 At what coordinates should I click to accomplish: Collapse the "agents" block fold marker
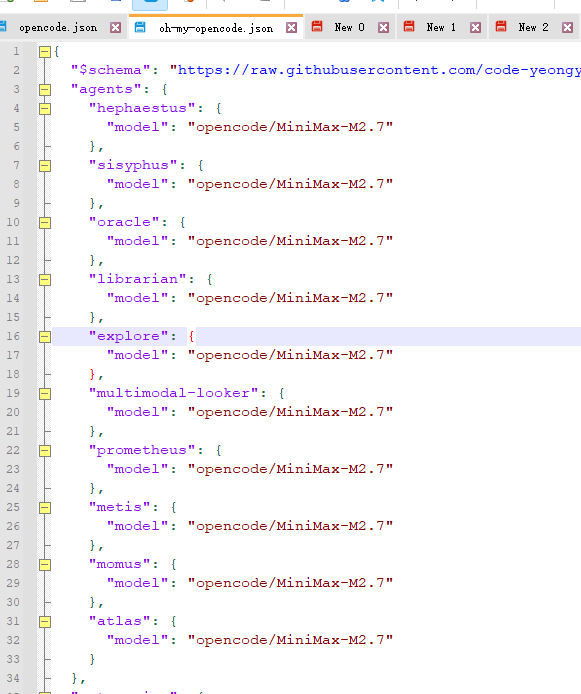45,90
